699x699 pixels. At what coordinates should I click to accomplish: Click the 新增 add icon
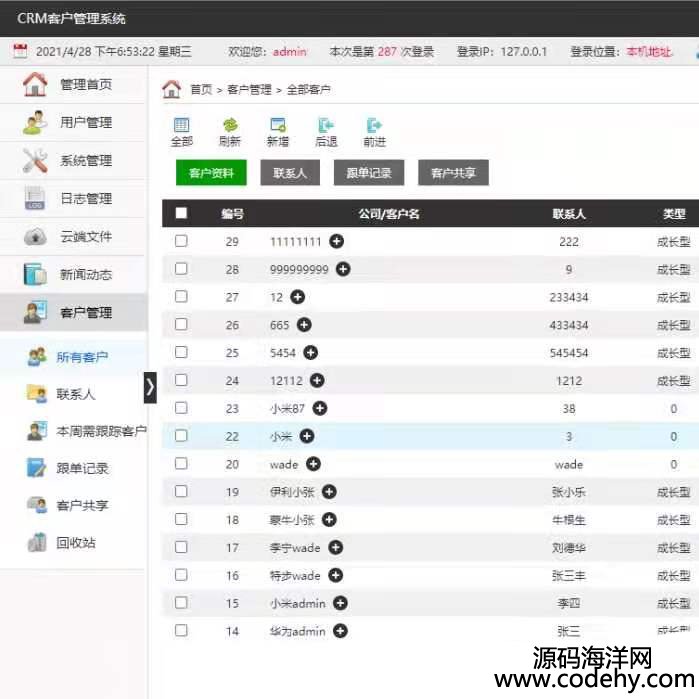278,125
